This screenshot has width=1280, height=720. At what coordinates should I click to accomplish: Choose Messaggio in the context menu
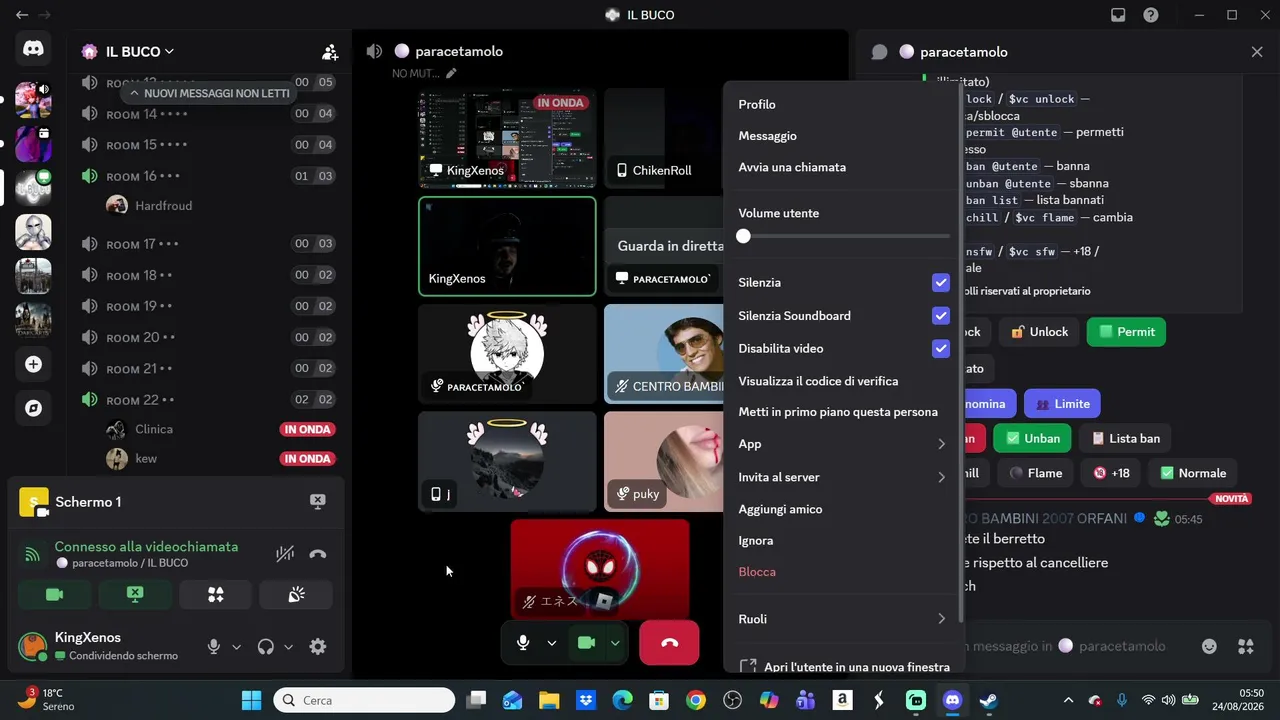[x=842, y=136]
